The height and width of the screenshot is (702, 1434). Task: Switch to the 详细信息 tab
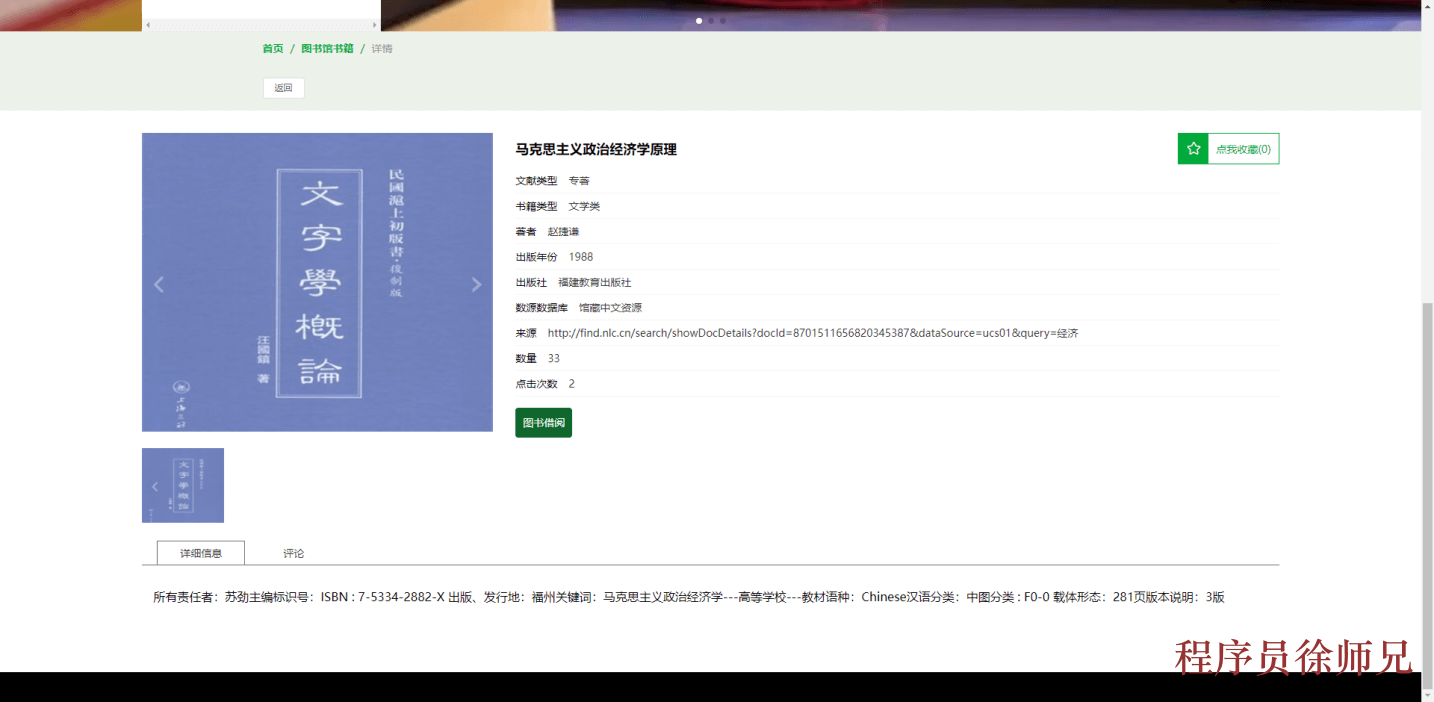pyautogui.click(x=200, y=552)
